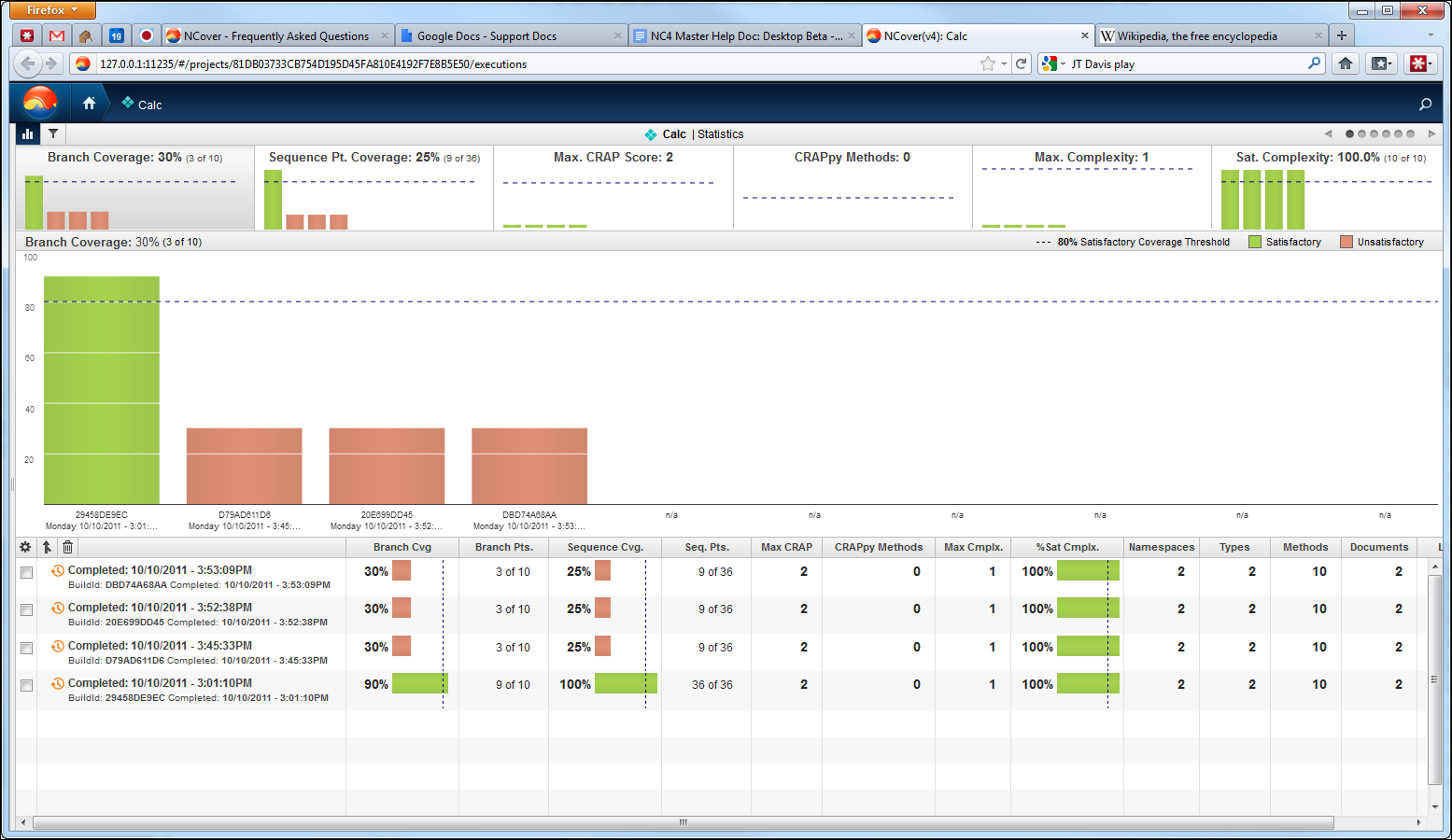Open the Completed 10/10/2011 3:53:09PM execution
The image size is (1452, 840).
pos(160,569)
